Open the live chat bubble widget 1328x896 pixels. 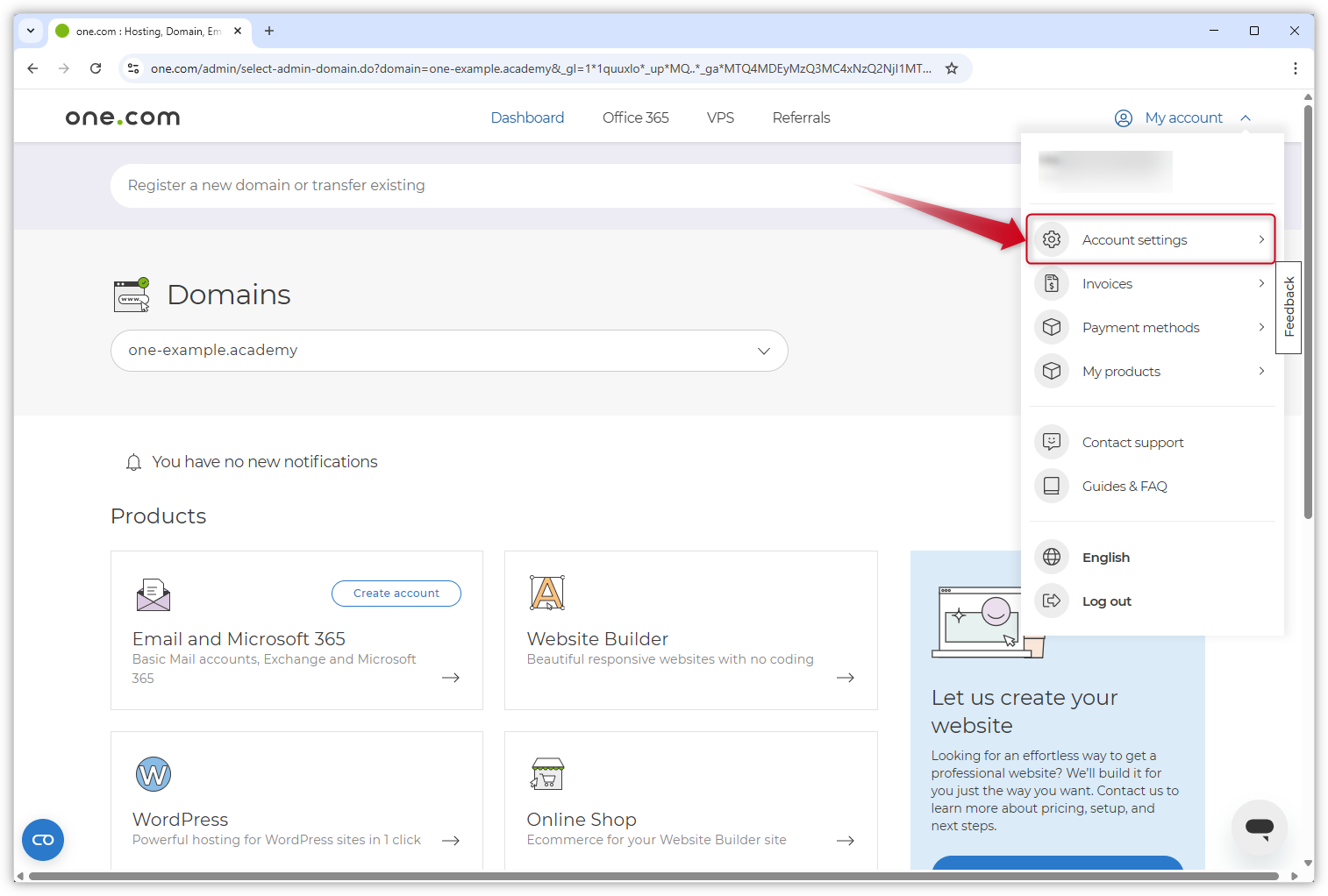click(1259, 827)
